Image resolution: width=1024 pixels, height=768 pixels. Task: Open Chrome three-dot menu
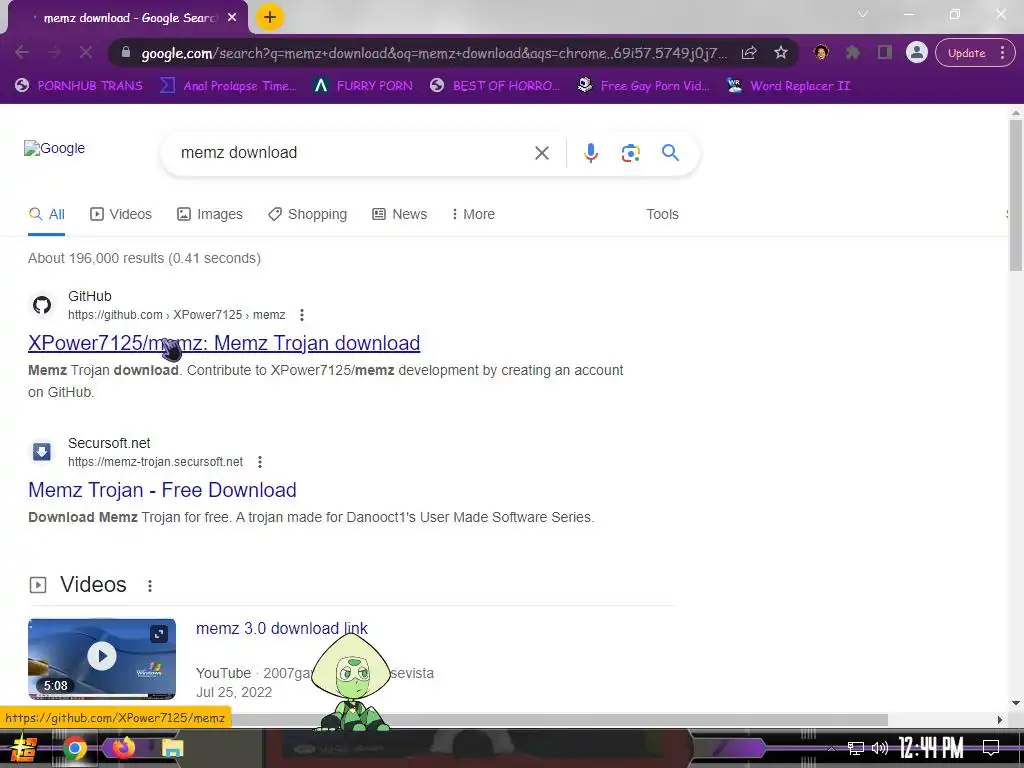click(x=1002, y=53)
